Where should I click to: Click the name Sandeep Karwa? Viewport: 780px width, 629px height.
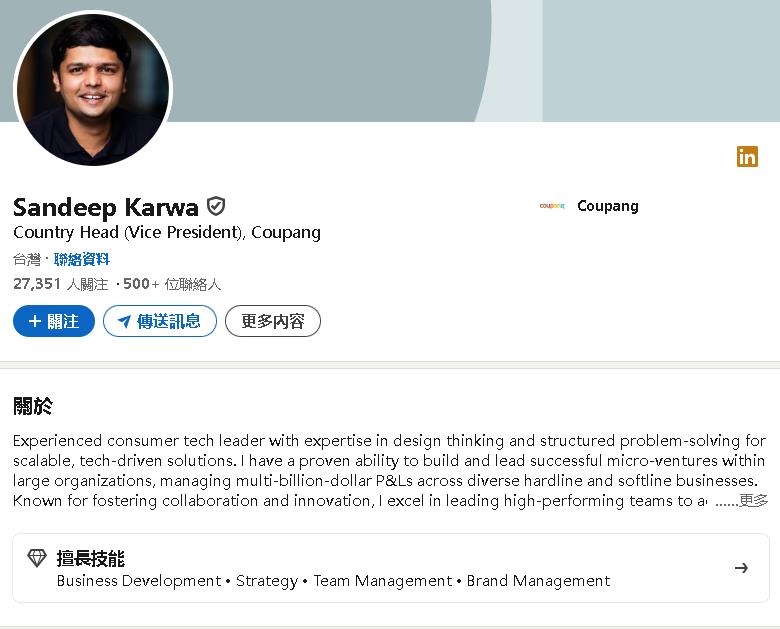point(106,207)
